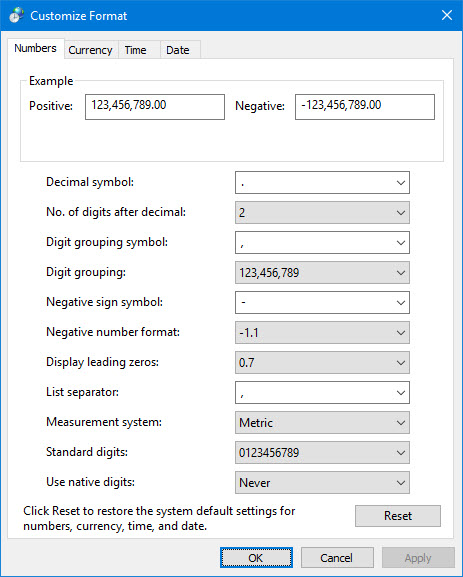463x577 pixels.
Task: Change Measurement system from Metric
Action: coord(322,422)
